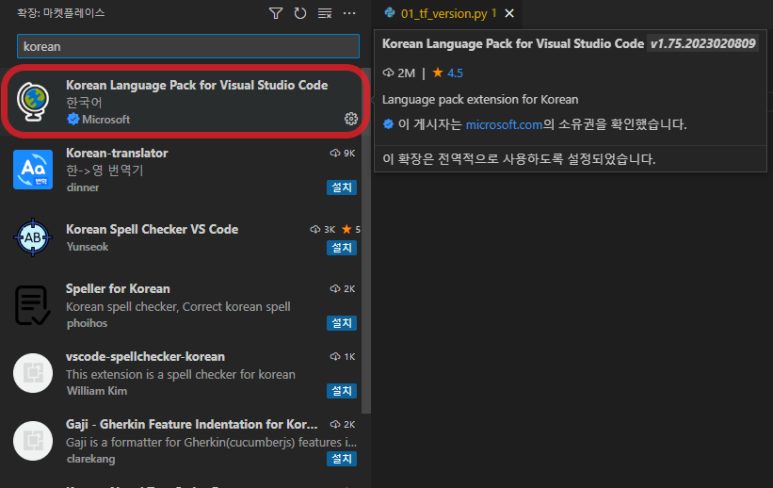Click the 확장: 마켓플레이스 panel header
The image size is (773, 488).
tap(61, 13)
